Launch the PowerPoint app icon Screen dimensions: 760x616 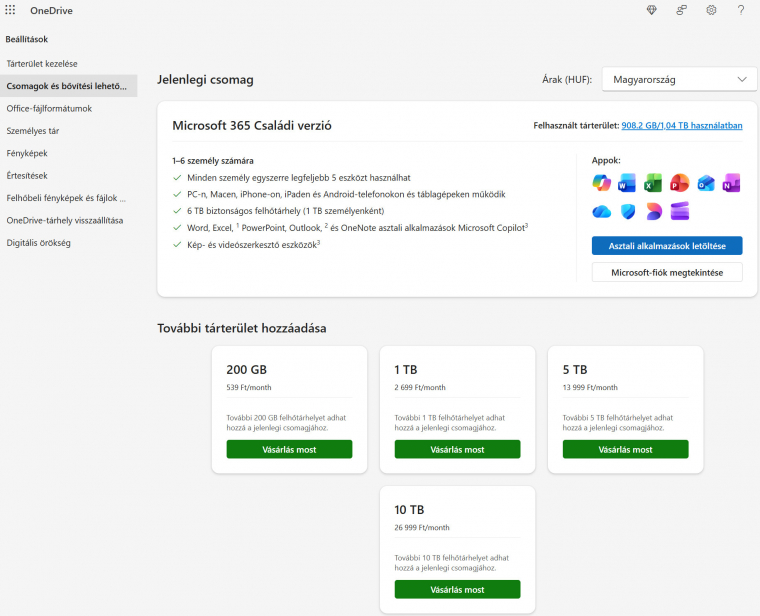coord(680,183)
